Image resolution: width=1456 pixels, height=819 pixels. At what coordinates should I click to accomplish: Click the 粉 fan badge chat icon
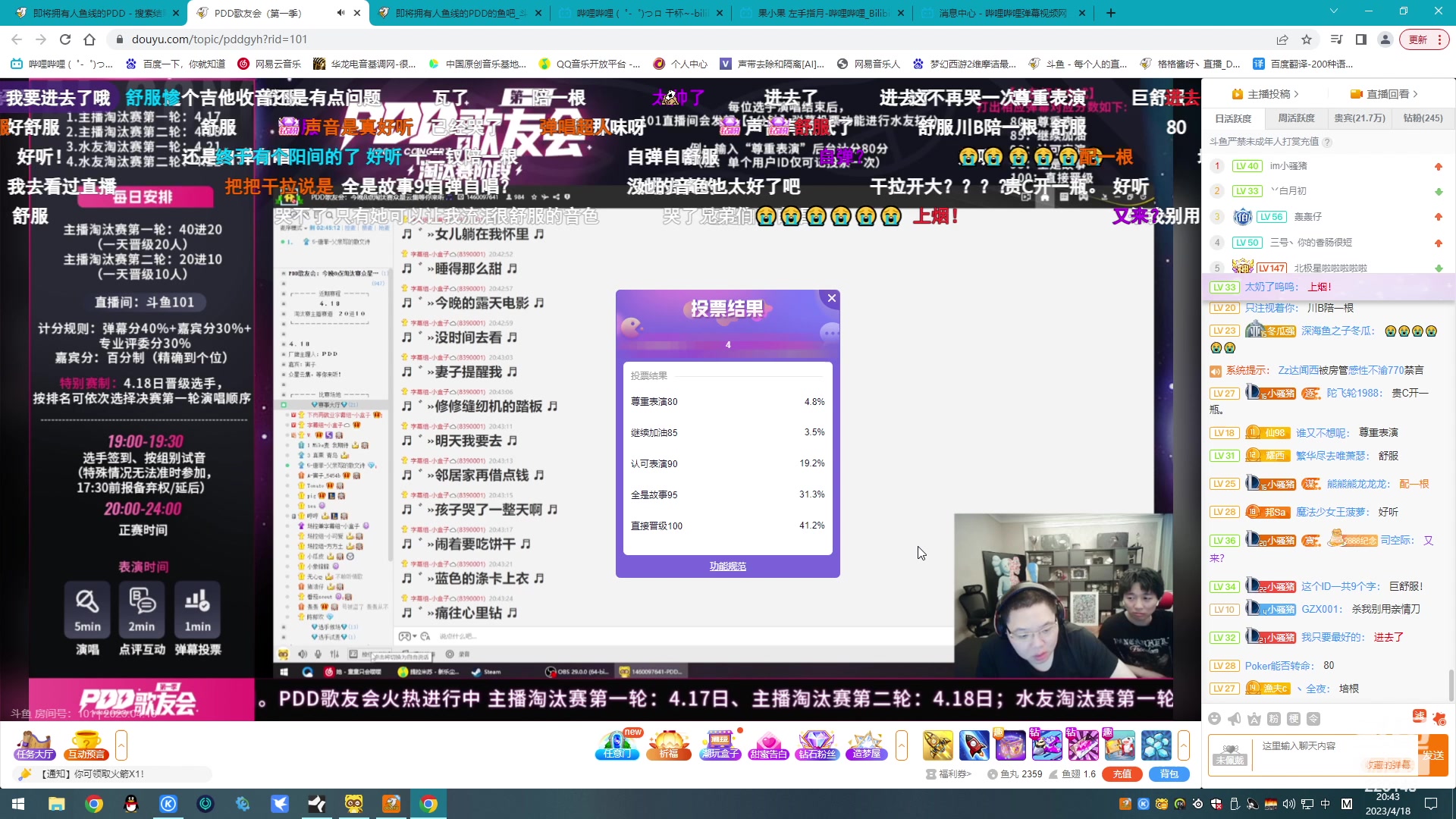pyautogui.click(x=1274, y=718)
